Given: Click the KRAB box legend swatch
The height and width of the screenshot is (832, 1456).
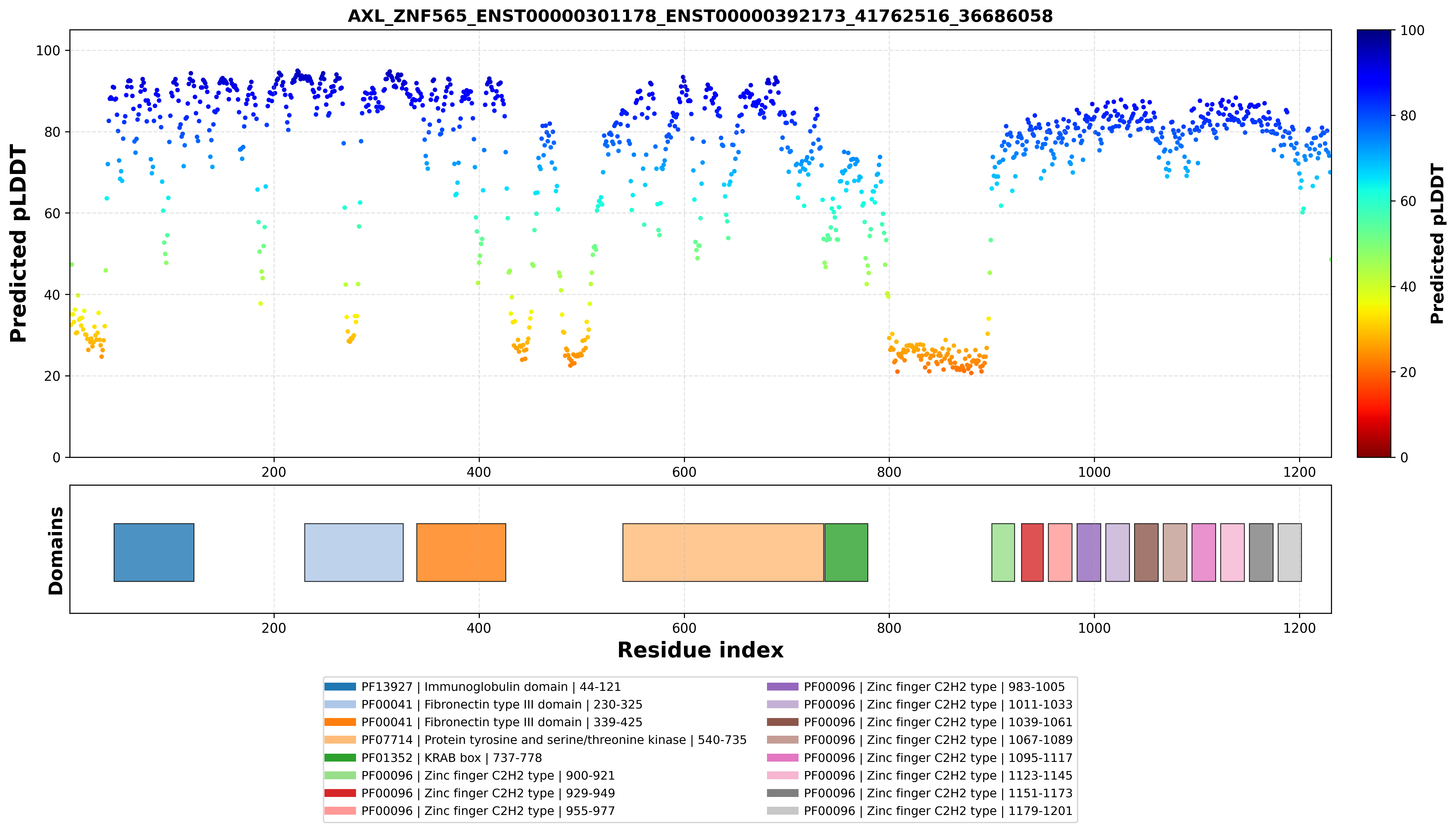Looking at the screenshot, I should pos(340,758).
